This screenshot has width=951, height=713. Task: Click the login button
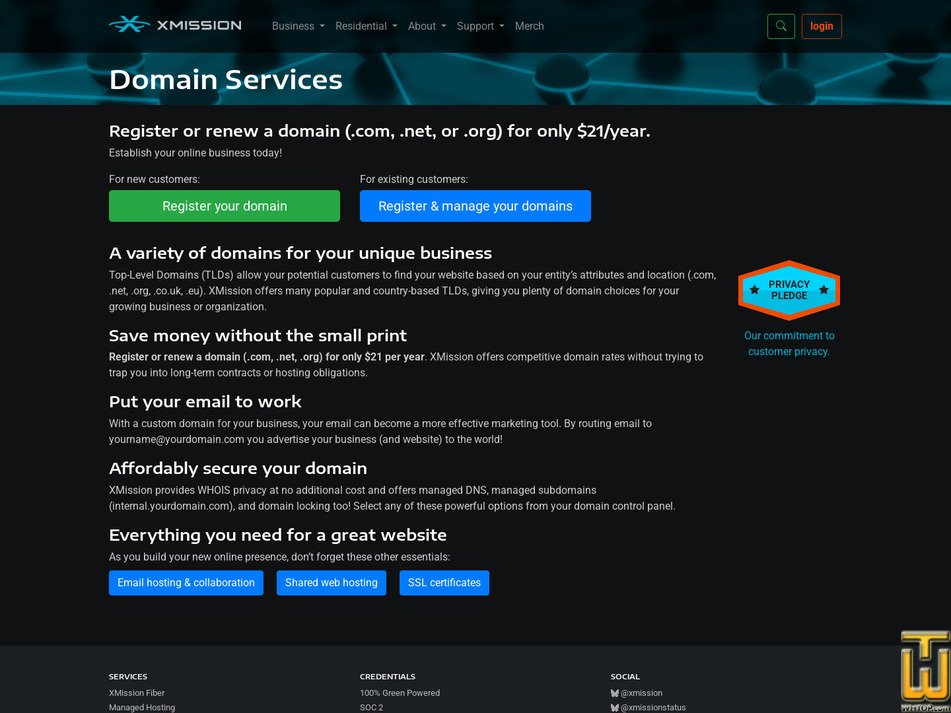[x=821, y=26]
